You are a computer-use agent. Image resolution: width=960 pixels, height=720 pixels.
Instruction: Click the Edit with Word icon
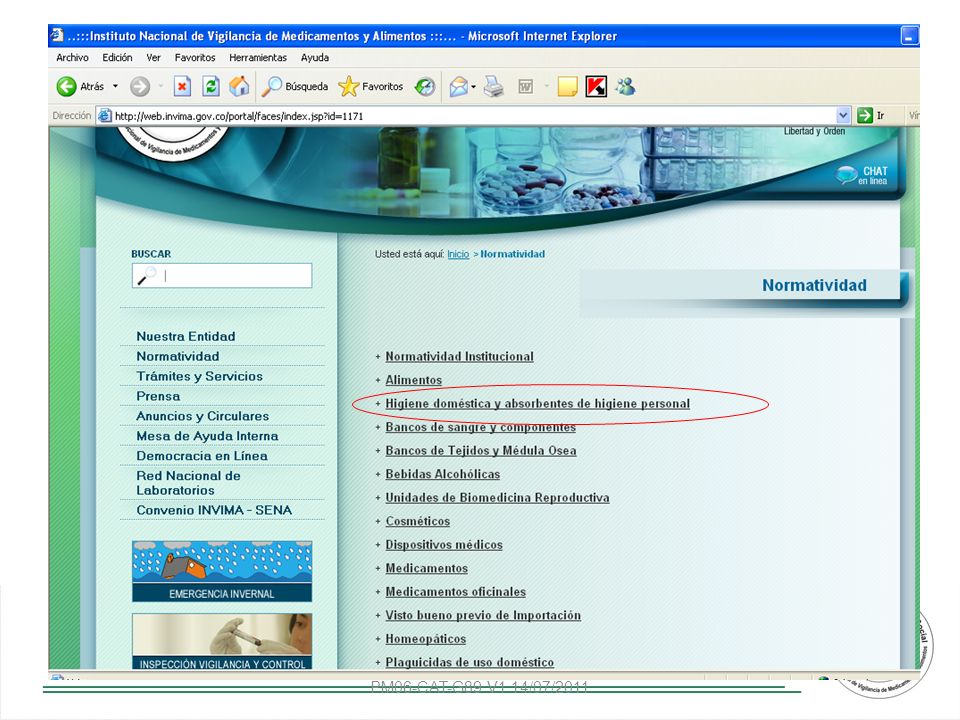525,86
